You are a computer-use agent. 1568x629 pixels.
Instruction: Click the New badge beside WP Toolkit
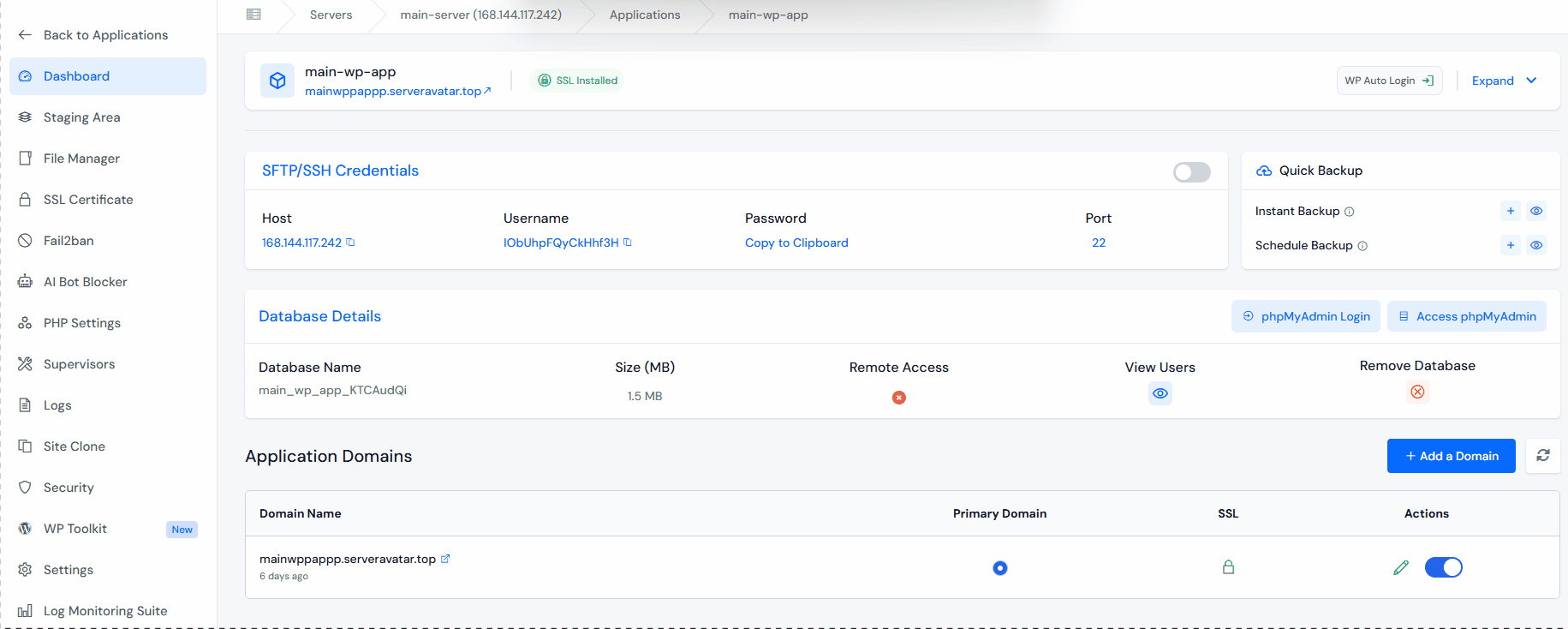point(182,530)
